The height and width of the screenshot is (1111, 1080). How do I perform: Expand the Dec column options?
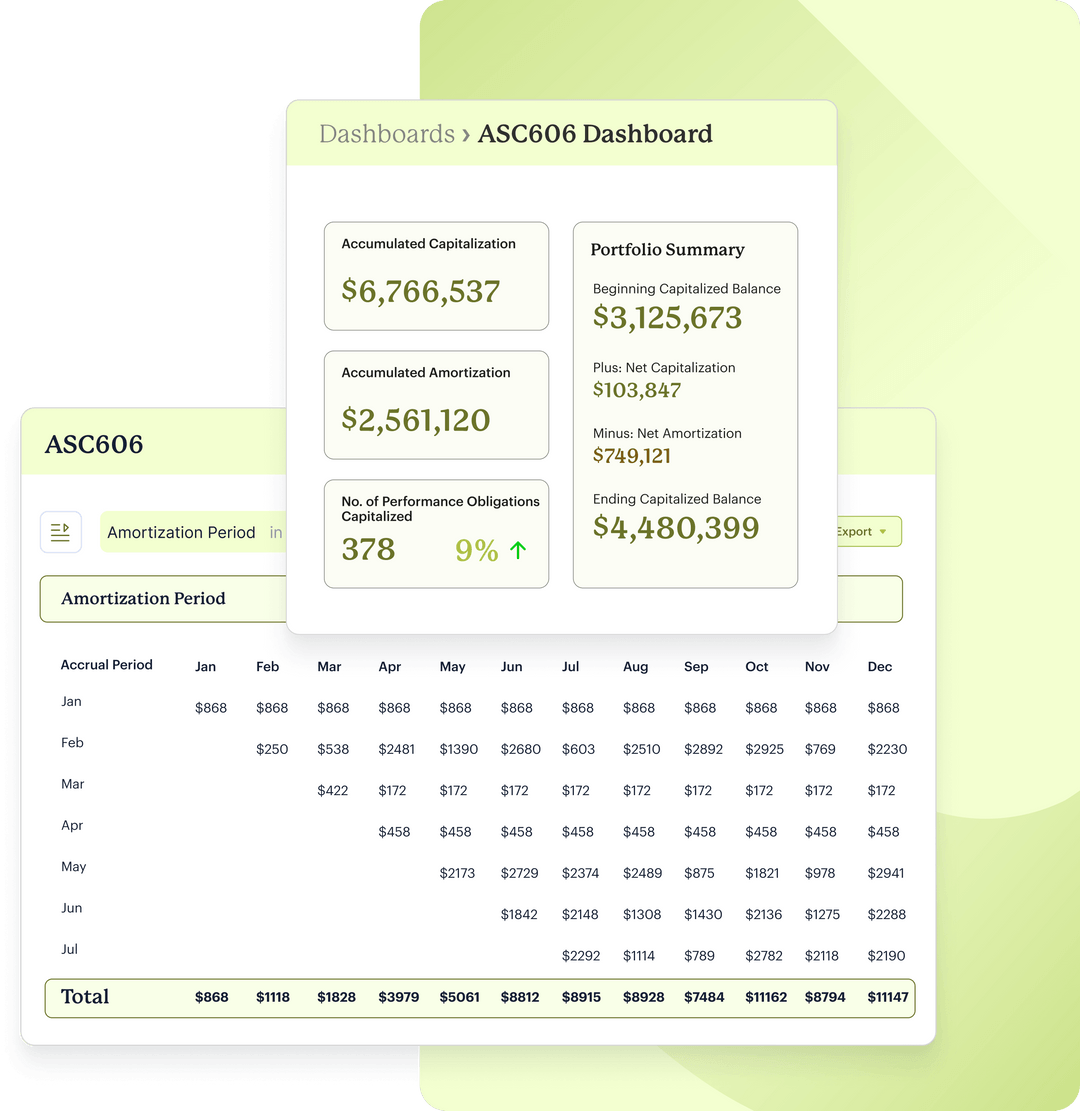pyautogui.click(x=880, y=666)
